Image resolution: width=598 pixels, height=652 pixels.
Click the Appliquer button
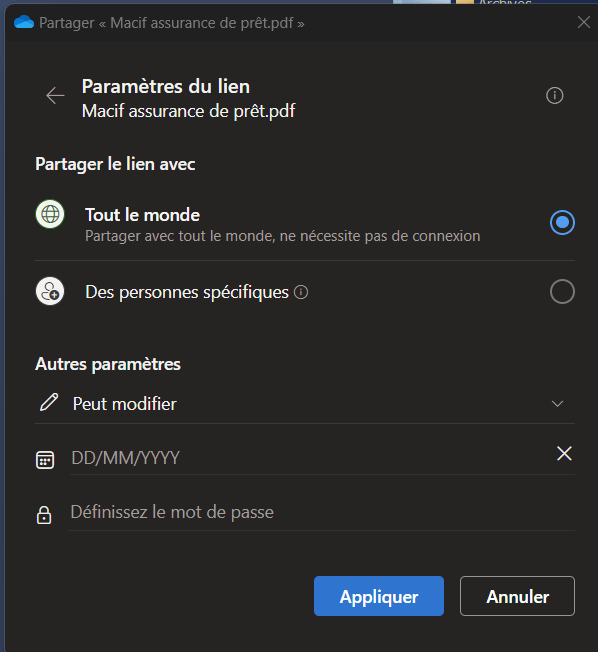379,596
